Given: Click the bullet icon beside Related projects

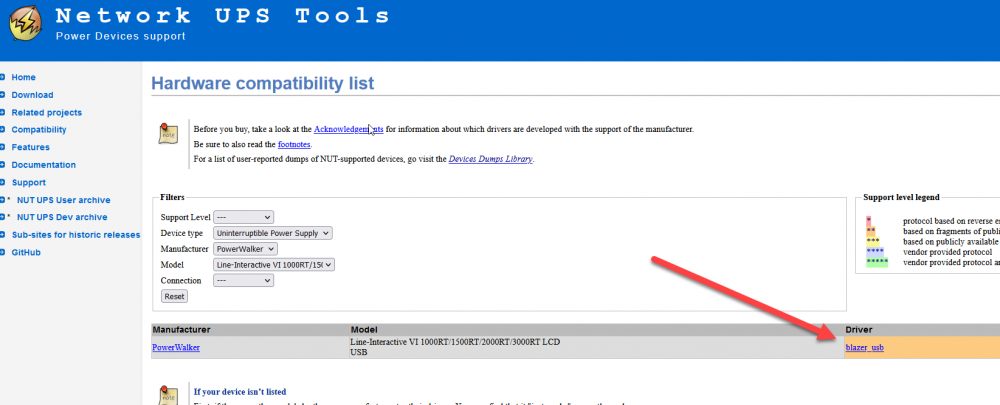Looking at the screenshot, I should 3,112.
